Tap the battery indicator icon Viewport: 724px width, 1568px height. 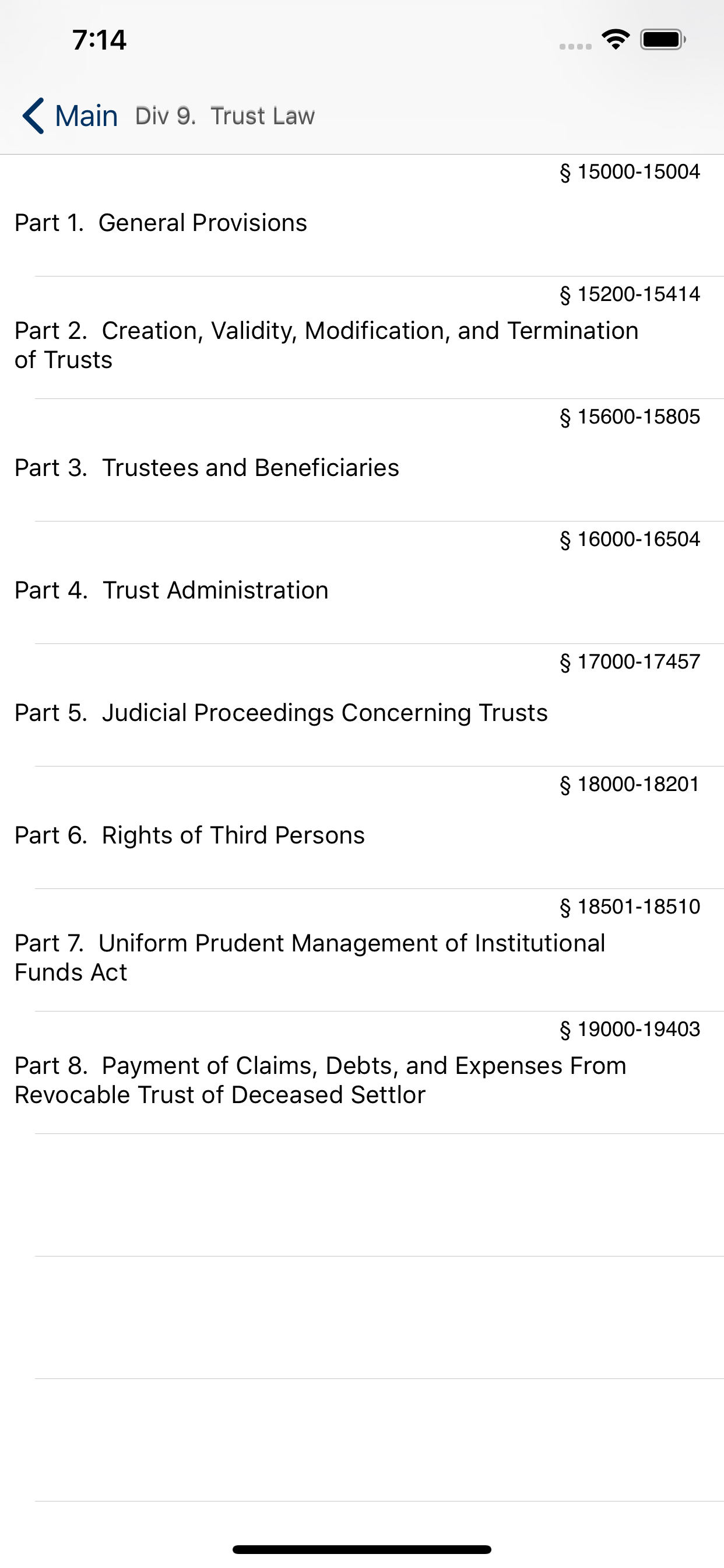tap(663, 40)
